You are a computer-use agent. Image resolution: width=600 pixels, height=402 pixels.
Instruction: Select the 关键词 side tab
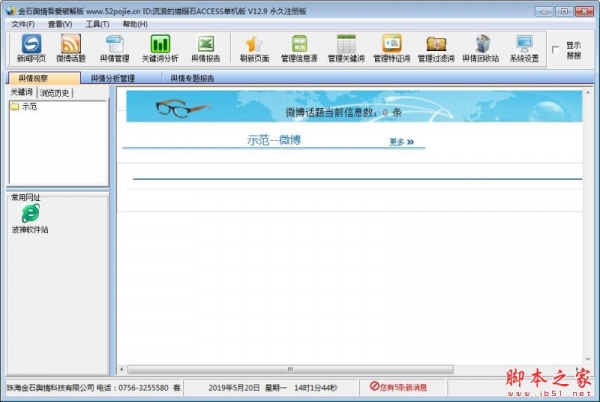(x=21, y=92)
